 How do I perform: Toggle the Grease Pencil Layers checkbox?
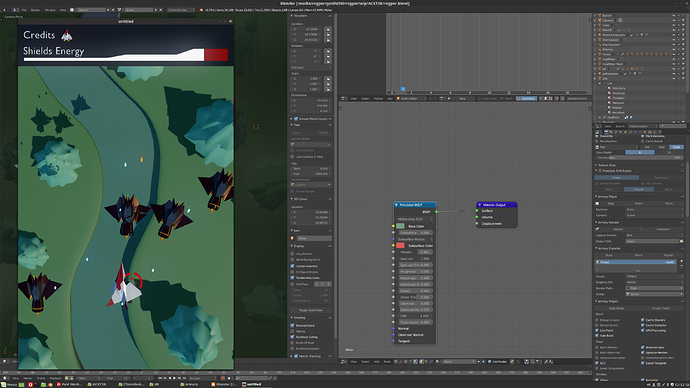click(296, 119)
